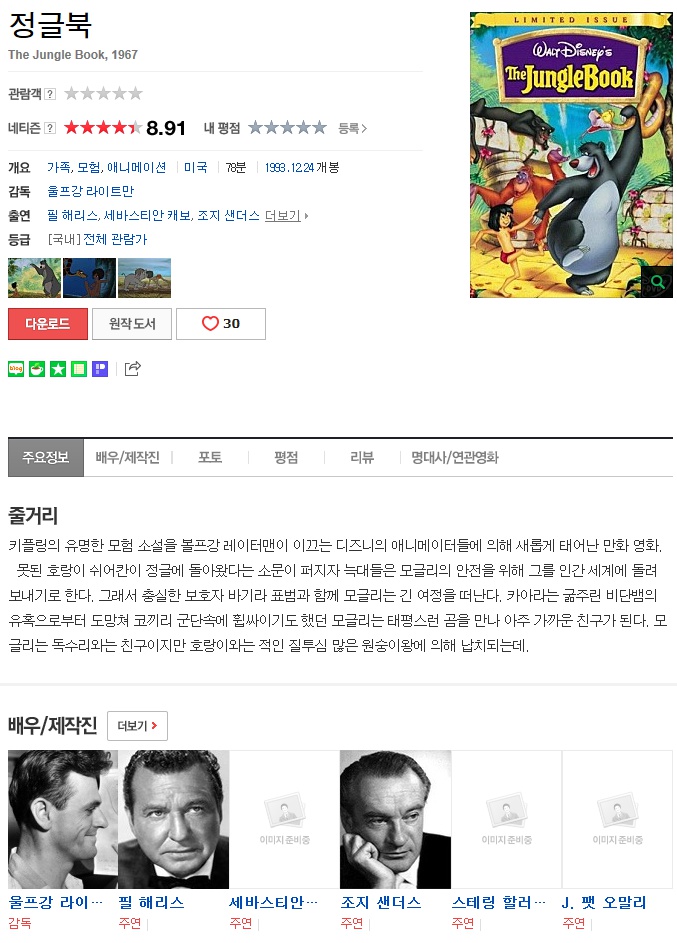Open the 리뷰 tab
Image resolution: width=677 pixels, height=943 pixels.
362,458
